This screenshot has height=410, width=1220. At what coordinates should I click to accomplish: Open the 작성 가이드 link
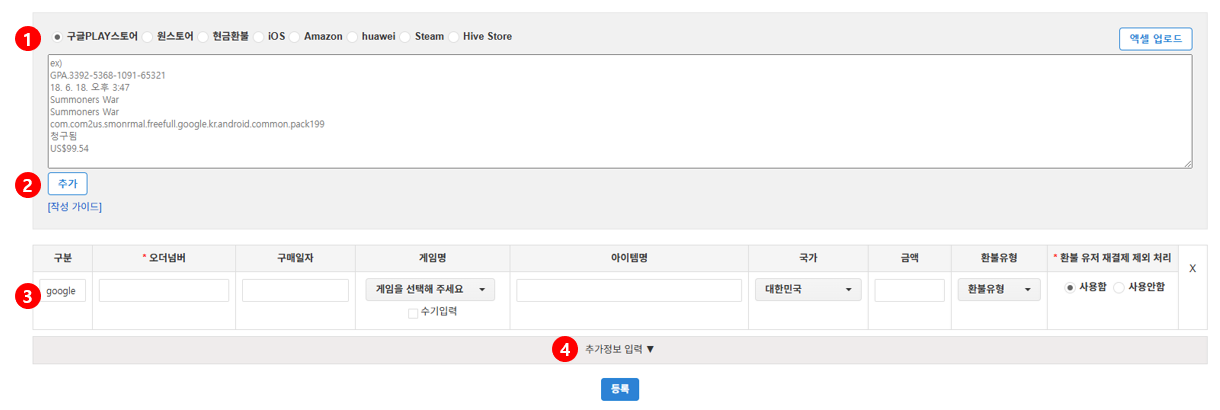pos(74,207)
